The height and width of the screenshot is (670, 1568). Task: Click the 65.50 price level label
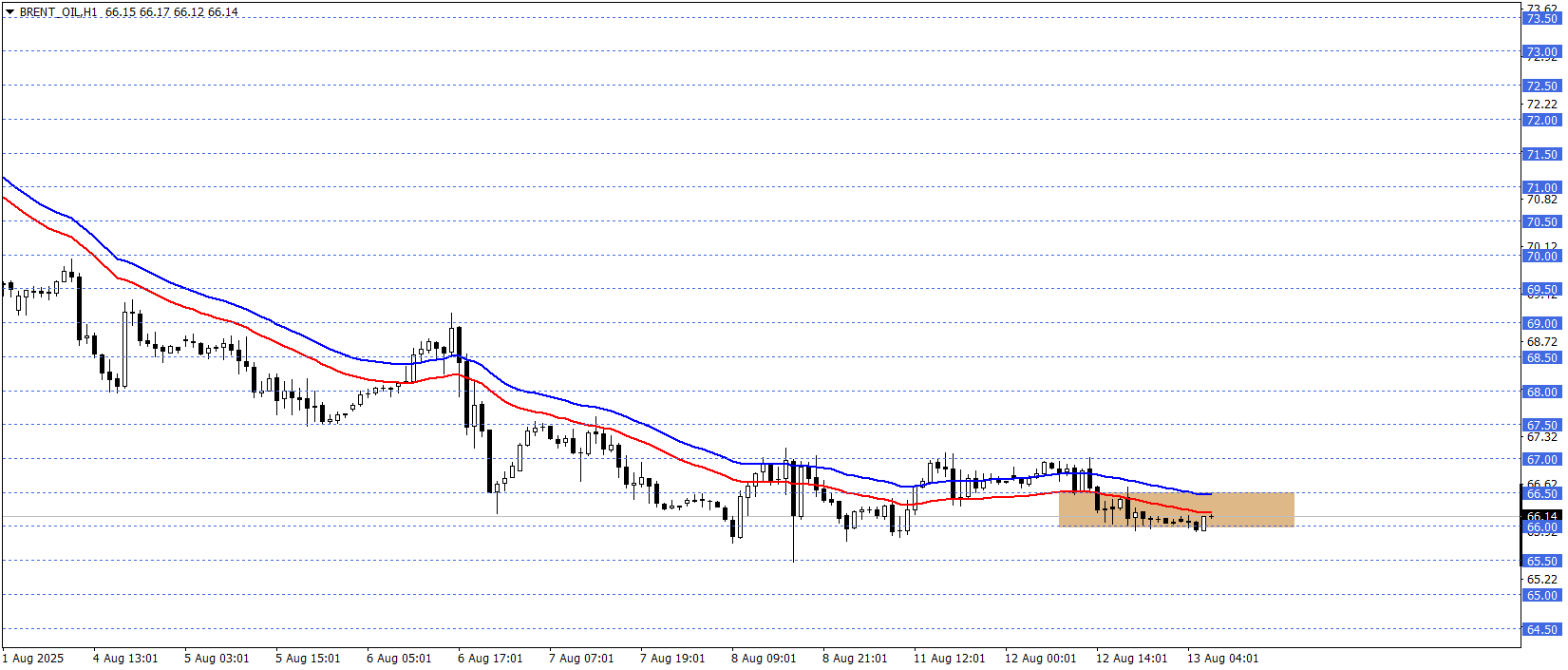click(x=1541, y=561)
